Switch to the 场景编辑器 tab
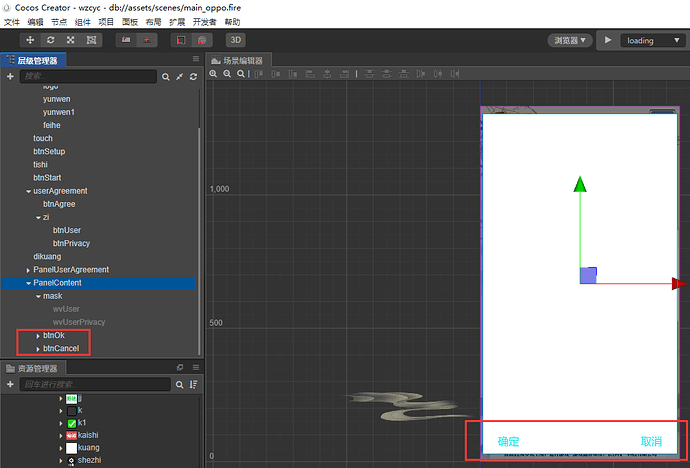The width and height of the screenshot is (690, 468). point(238,60)
